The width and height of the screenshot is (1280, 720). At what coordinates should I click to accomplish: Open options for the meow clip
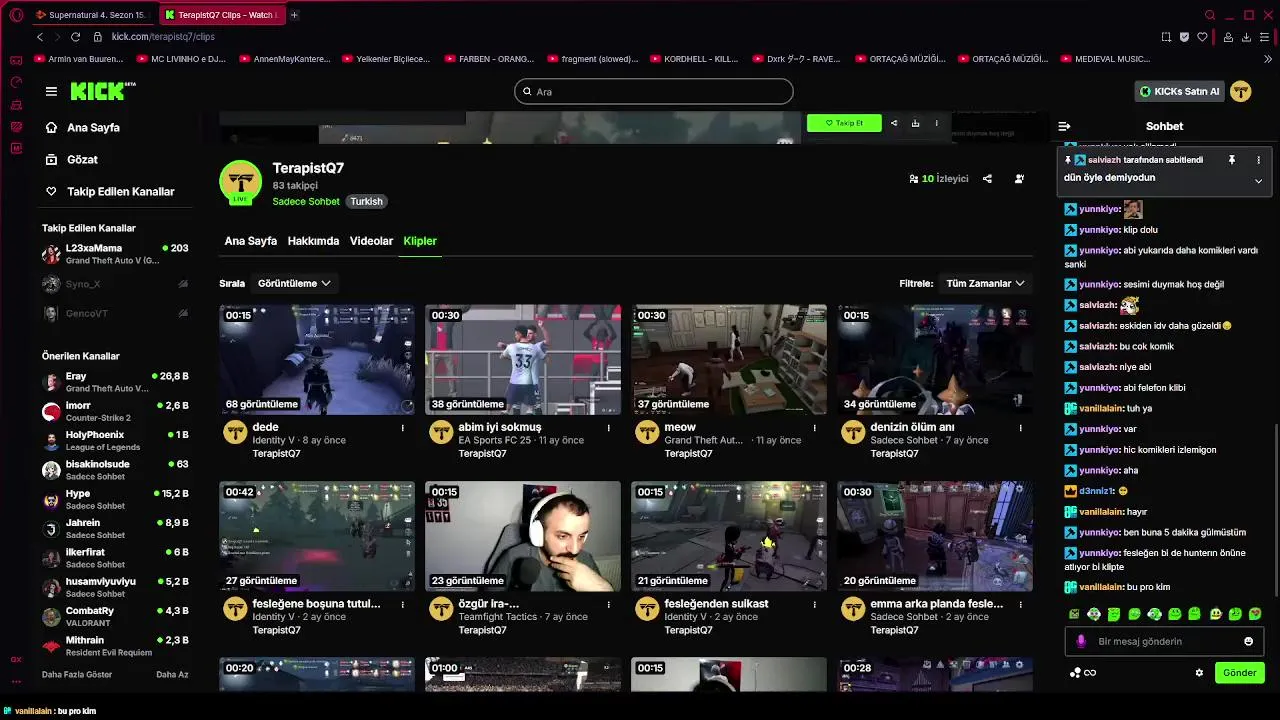tap(815, 428)
